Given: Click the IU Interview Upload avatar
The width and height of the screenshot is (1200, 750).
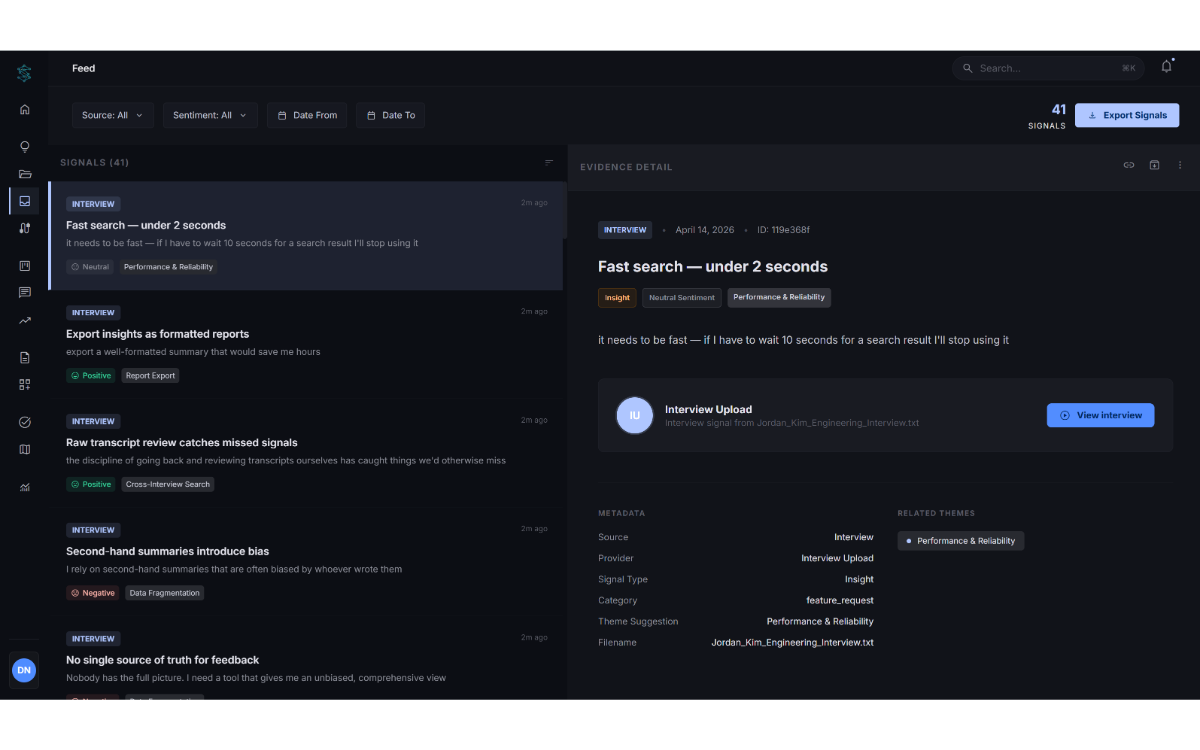Looking at the screenshot, I should tap(635, 415).
